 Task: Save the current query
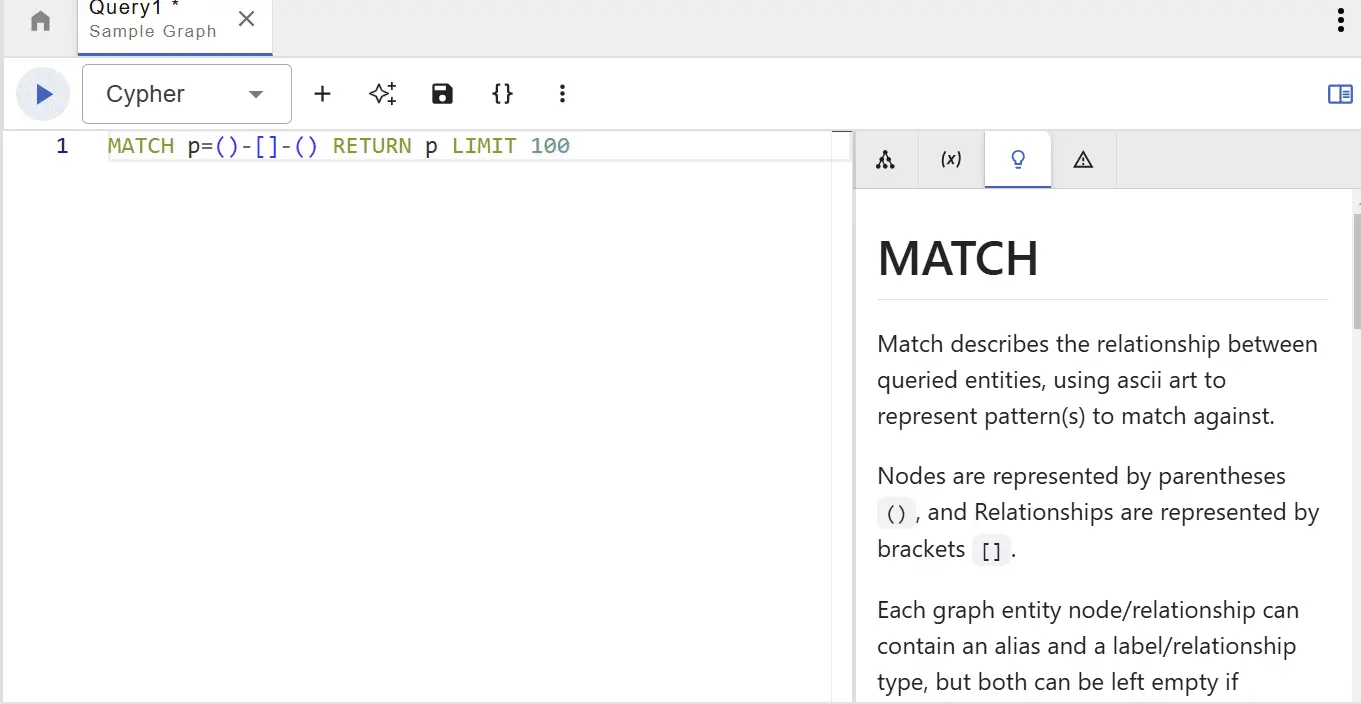click(442, 93)
